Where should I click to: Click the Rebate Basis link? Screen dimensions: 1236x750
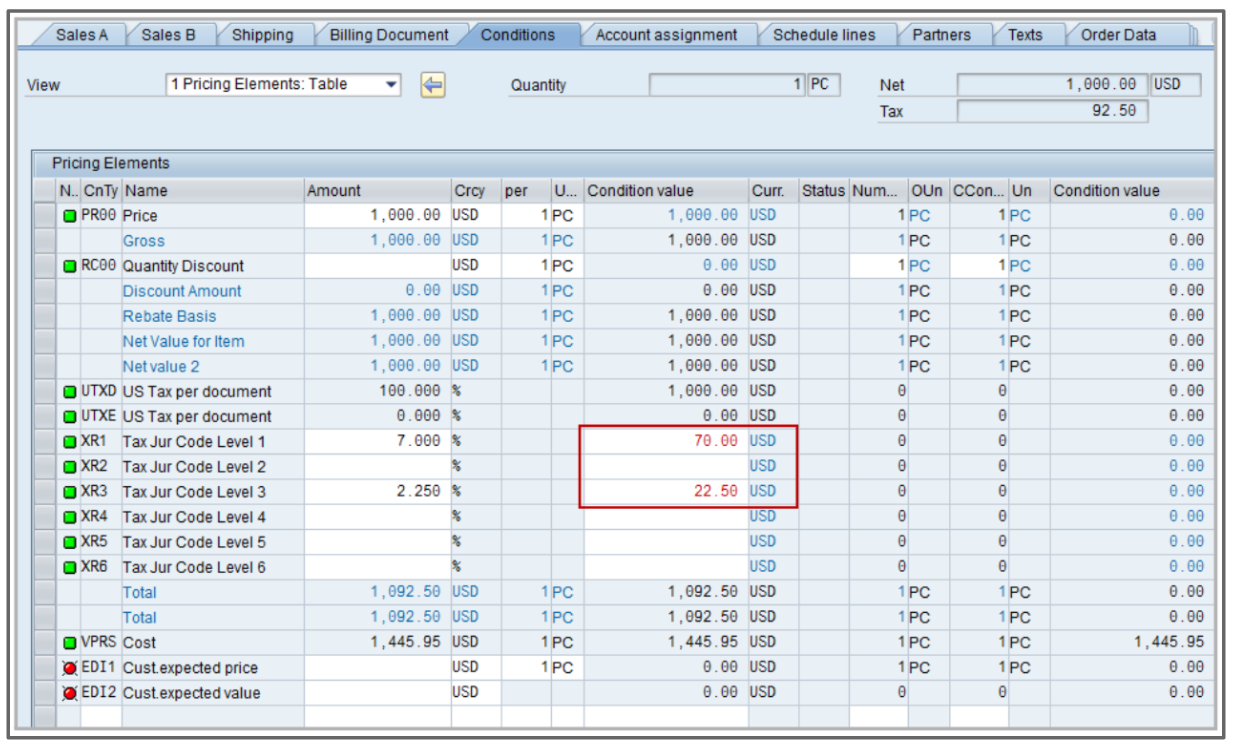click(x=169, y=316)
